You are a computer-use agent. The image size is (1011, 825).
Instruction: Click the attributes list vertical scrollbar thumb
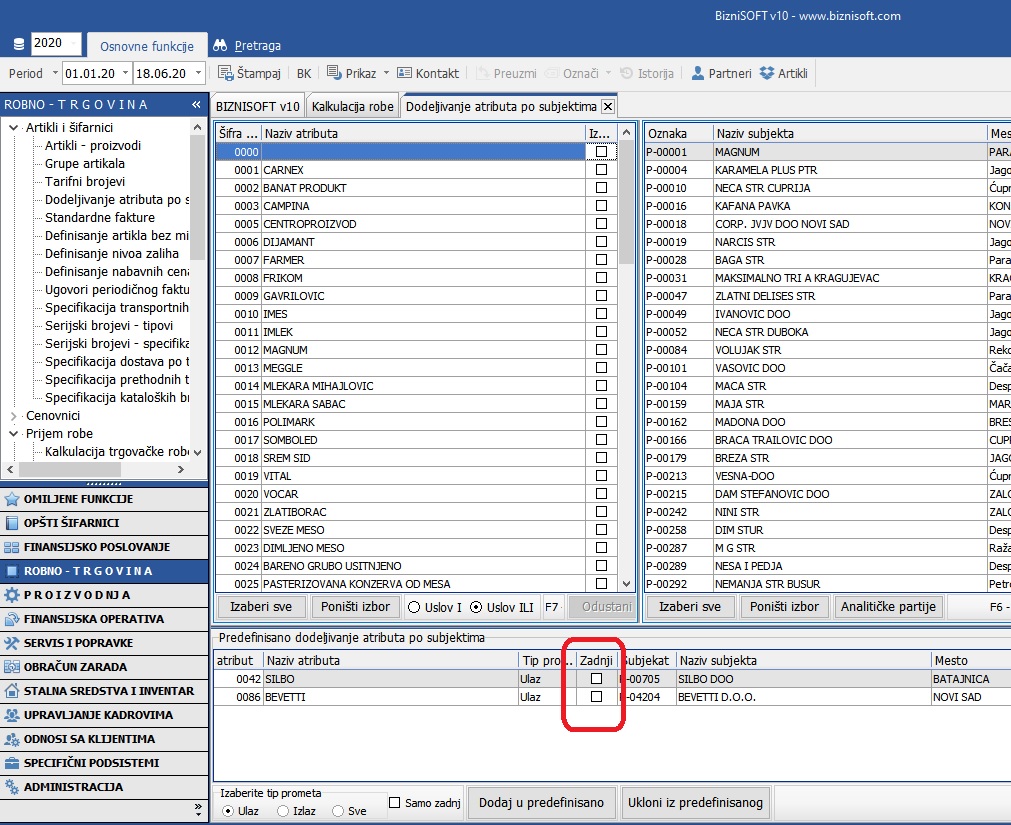625,204
